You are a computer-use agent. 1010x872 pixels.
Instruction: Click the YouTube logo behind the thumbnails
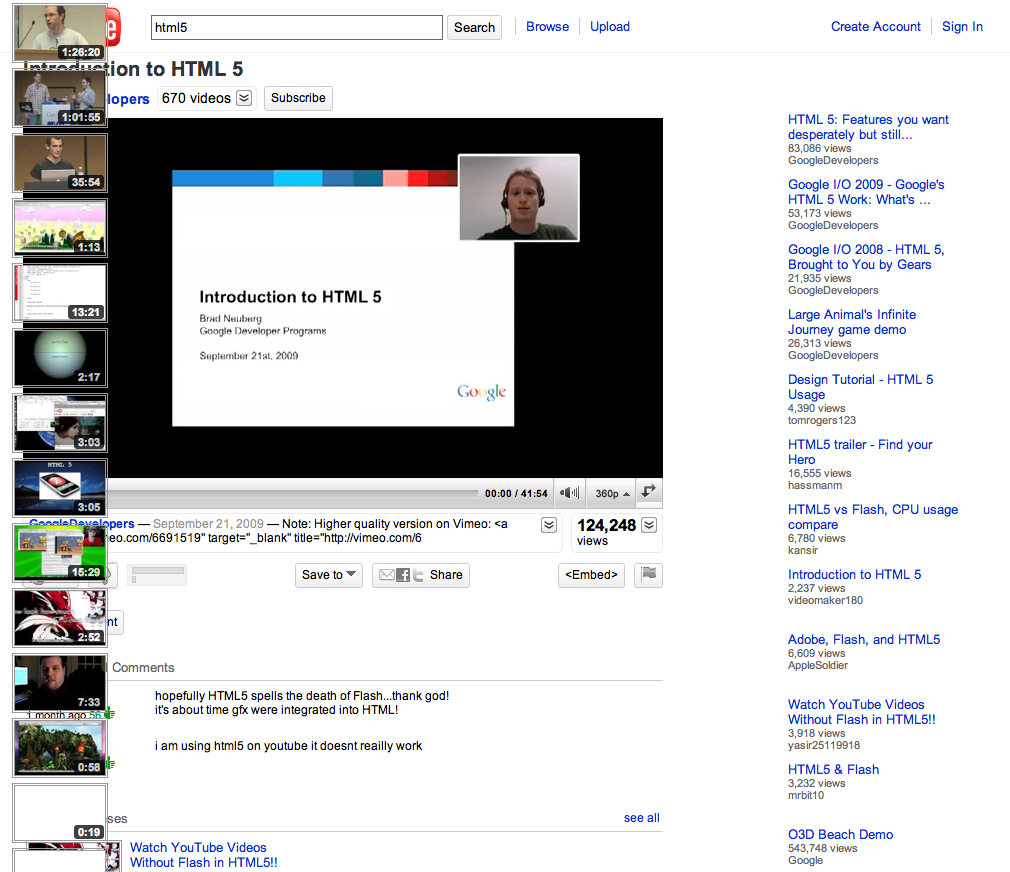pos(114,27)
